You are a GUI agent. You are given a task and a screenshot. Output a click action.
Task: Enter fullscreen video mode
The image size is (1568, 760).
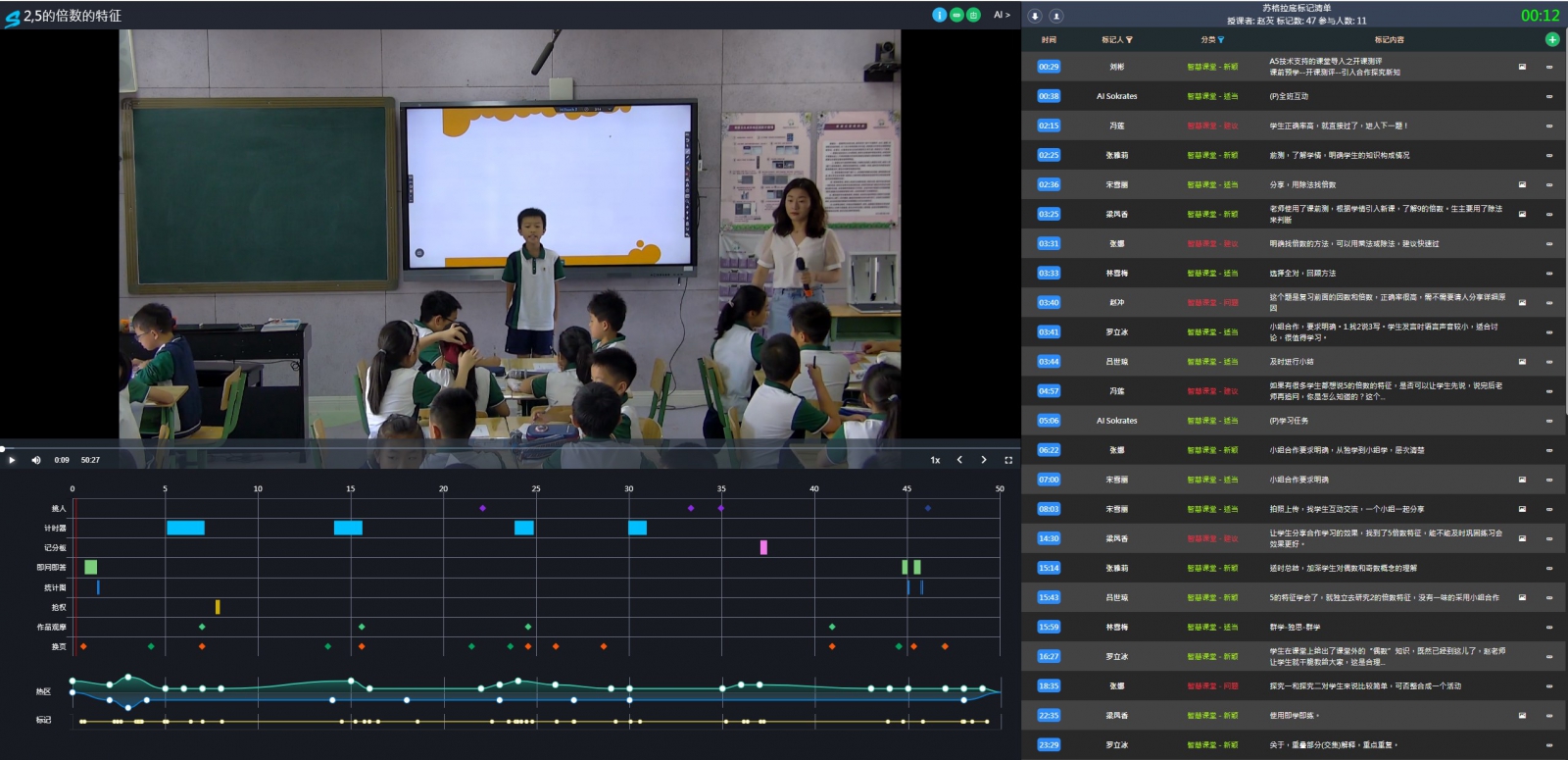tap(1008, 460)
